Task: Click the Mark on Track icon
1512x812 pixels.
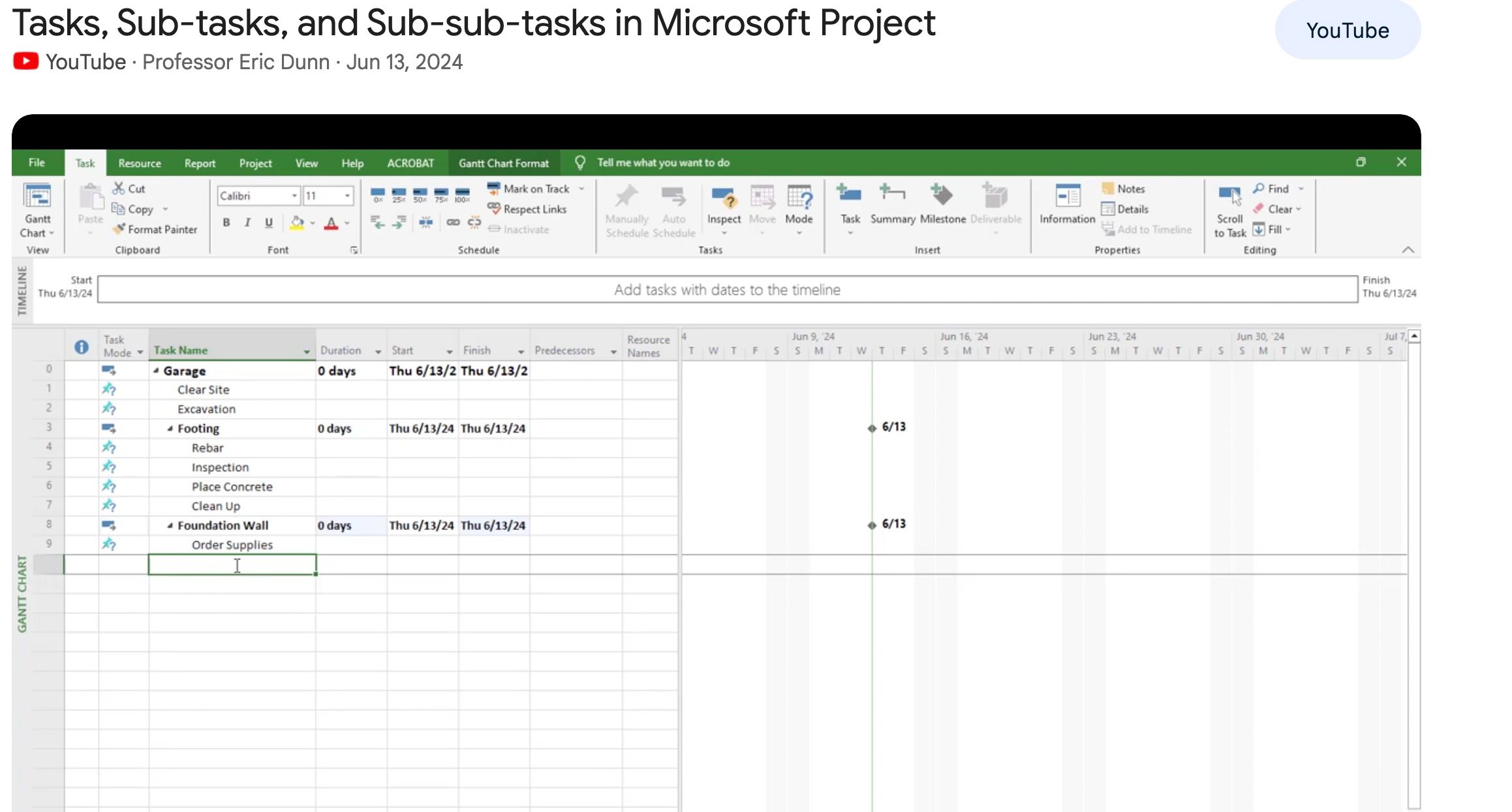Action: tap(493, 189)
